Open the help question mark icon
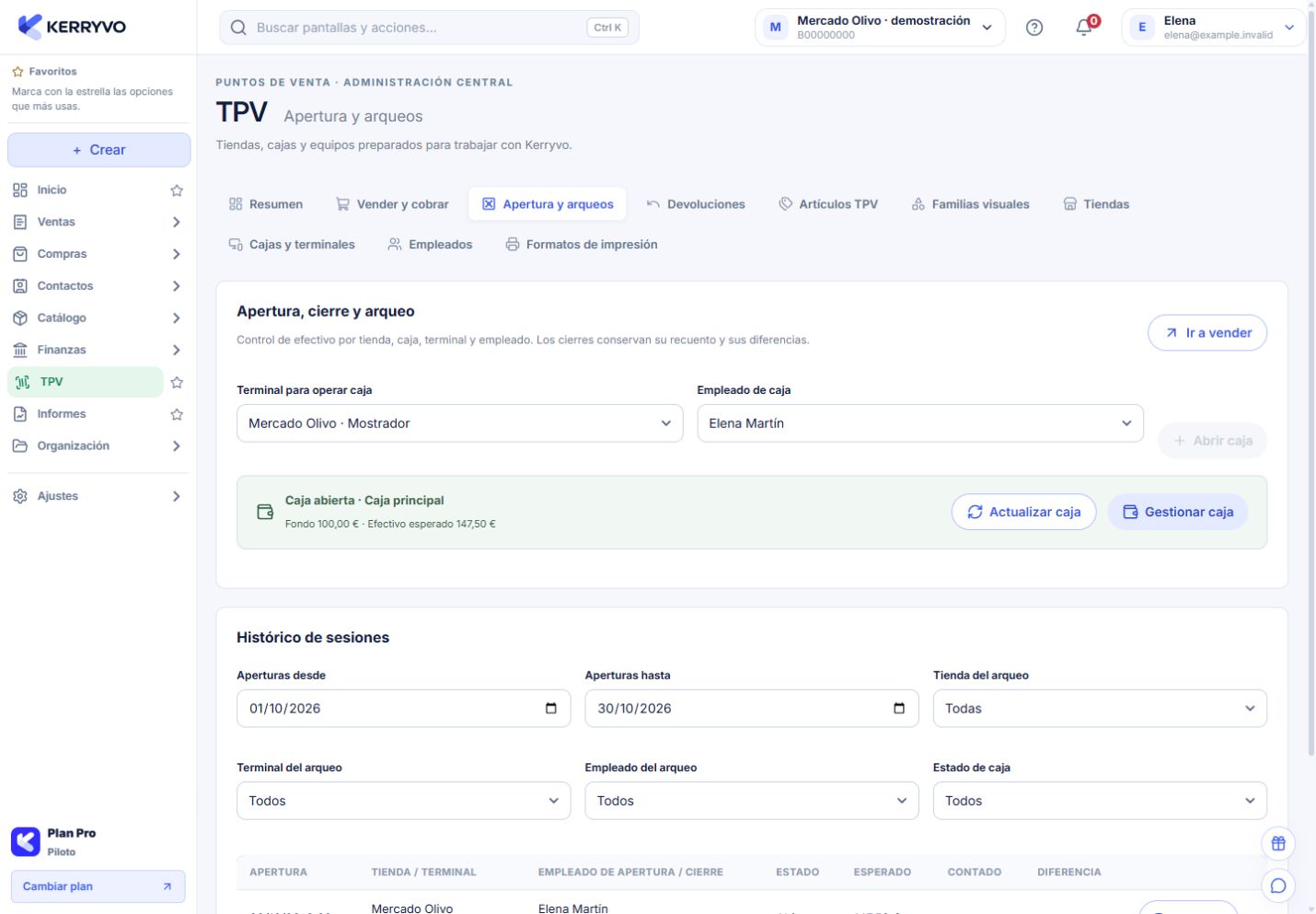This screenshot has width=1316, height=914. (1034, 28)
